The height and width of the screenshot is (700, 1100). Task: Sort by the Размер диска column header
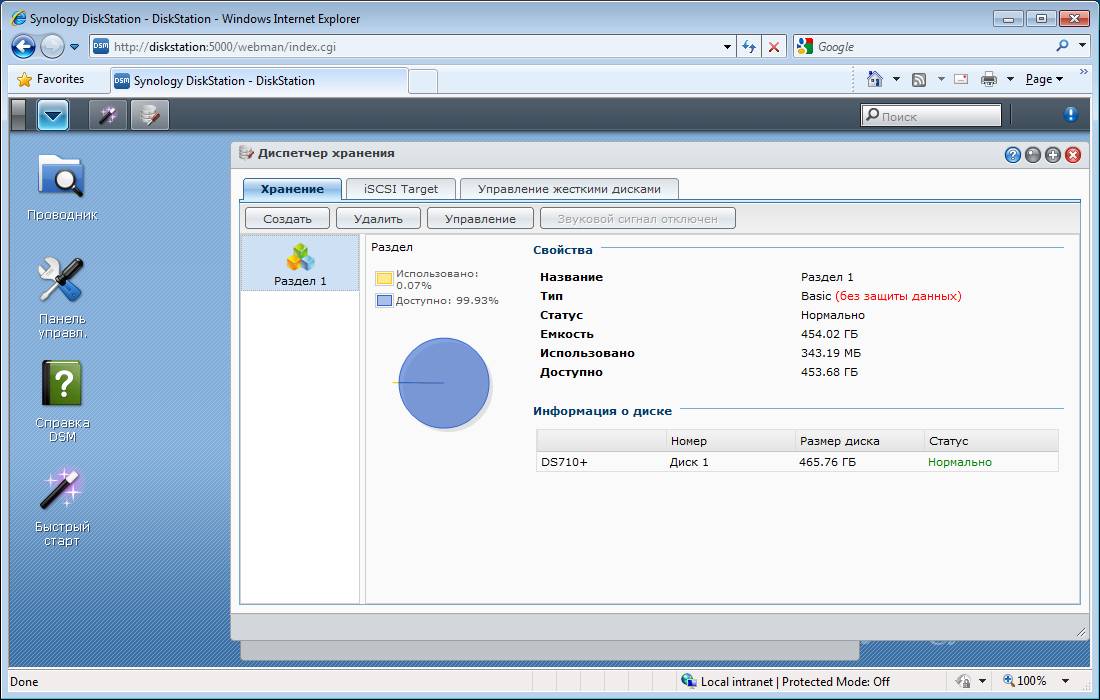coord(859,440)
